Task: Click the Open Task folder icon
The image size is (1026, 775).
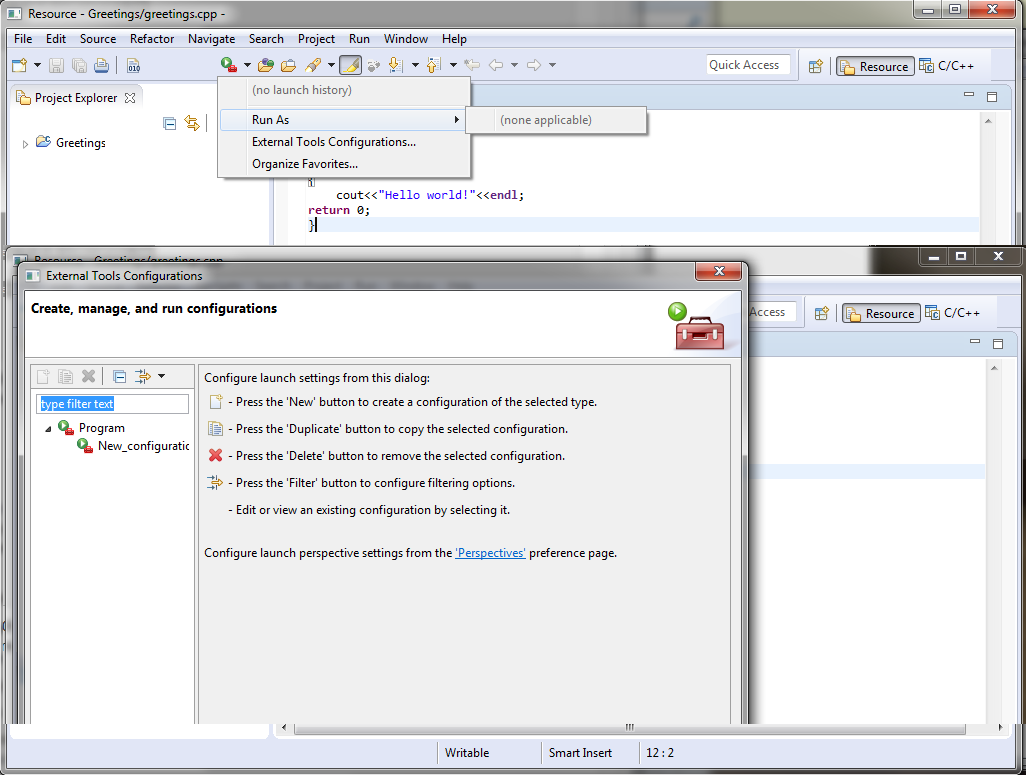Action: click(x=288, y=65)
